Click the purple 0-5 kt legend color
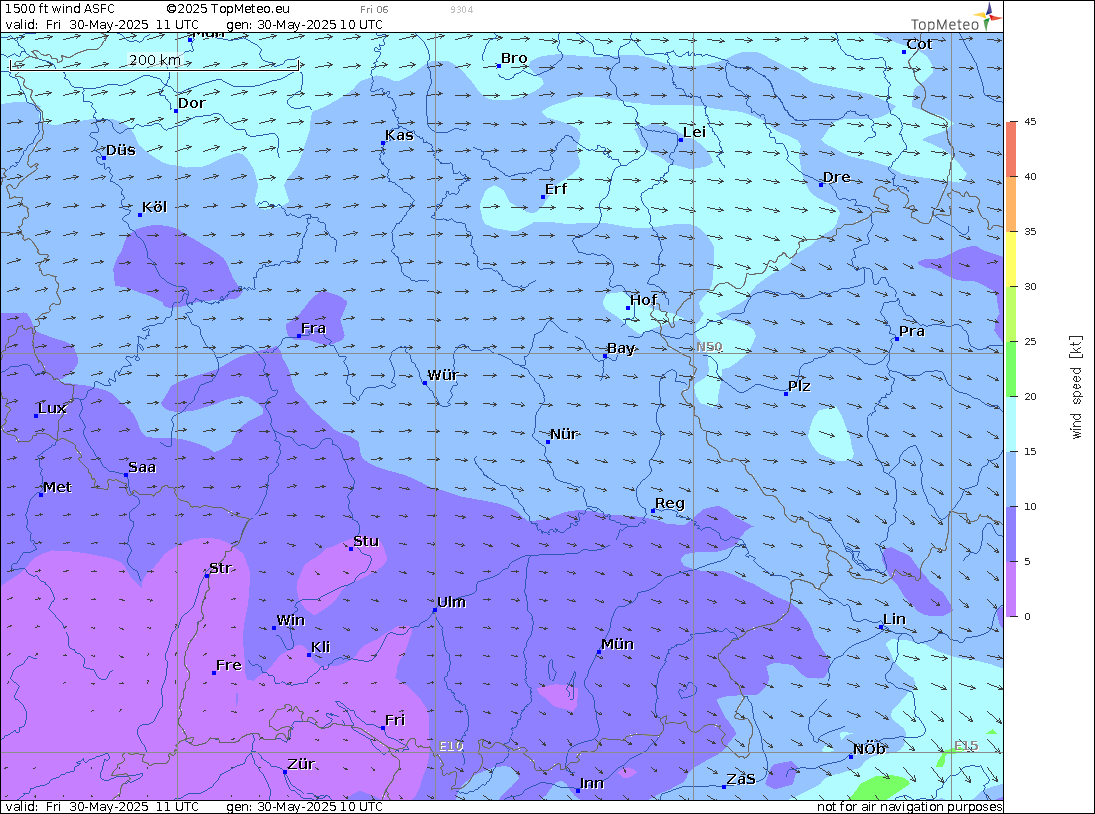This screenshot has height=814, width=1095. [1012, 589]
